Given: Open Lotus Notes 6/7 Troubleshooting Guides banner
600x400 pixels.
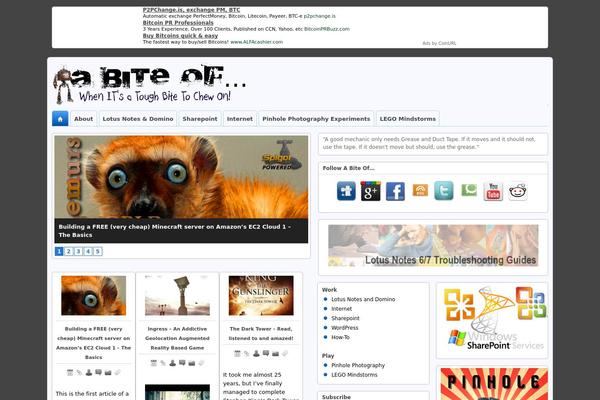Looking at the screenshot, I should point(433,245).
